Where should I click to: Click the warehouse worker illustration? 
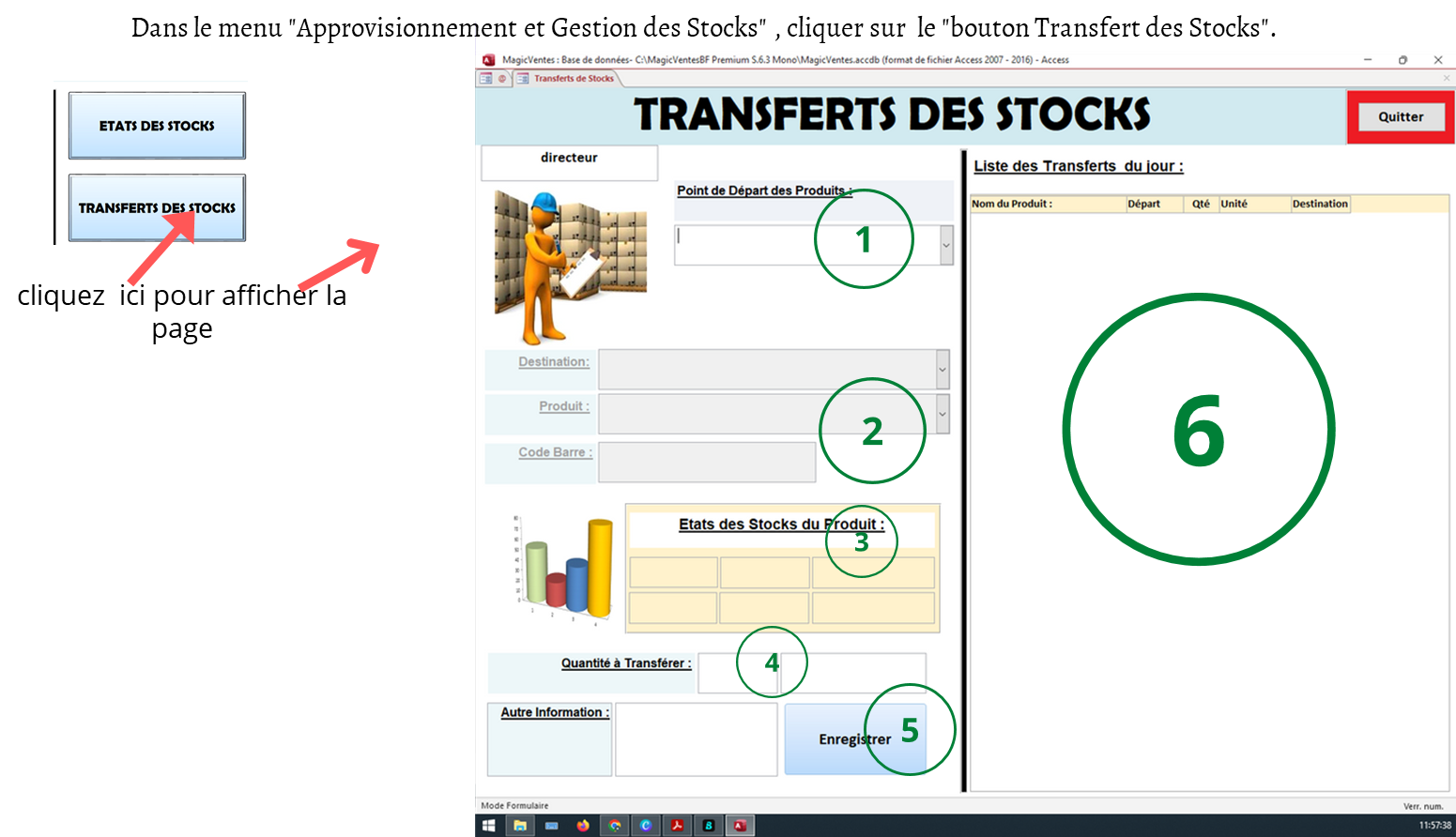coord(569,266)
